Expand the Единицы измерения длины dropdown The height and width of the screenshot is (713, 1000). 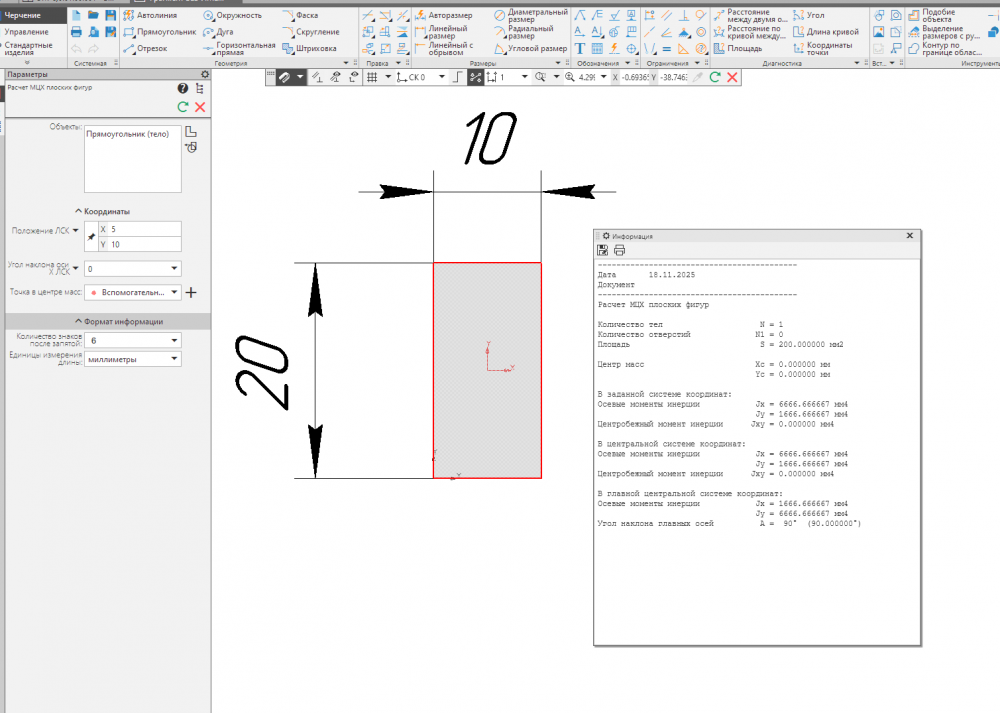pyautogui.click(x=175, y=359)
